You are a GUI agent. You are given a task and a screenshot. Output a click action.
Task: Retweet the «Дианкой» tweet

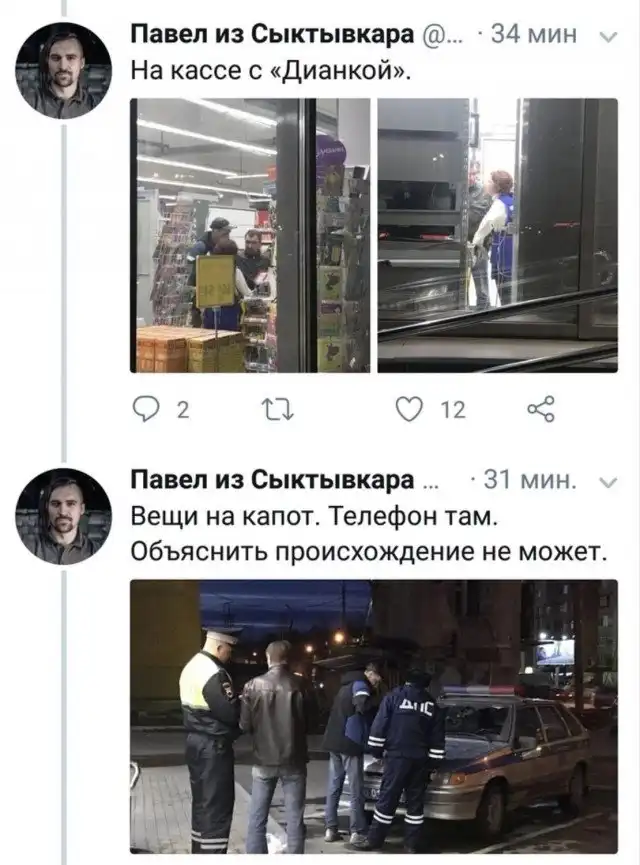coord(278,410)
